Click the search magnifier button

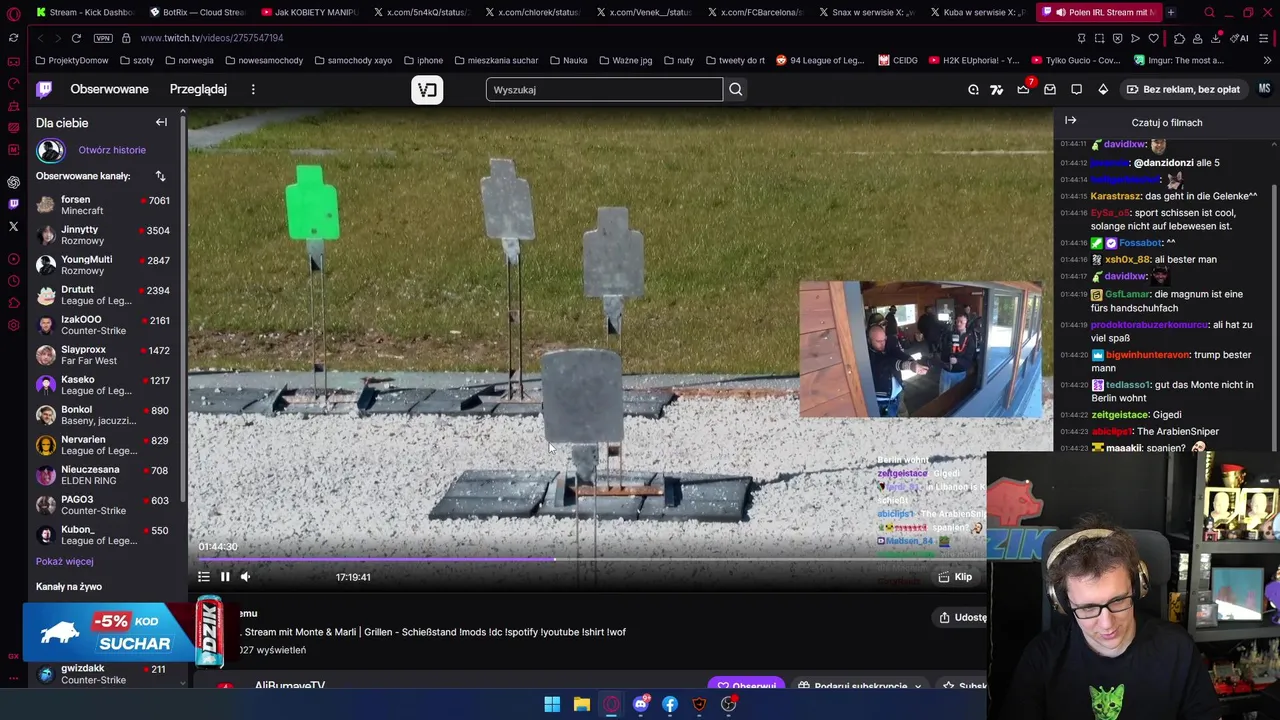pyautogui.click(x=735, y=90)
